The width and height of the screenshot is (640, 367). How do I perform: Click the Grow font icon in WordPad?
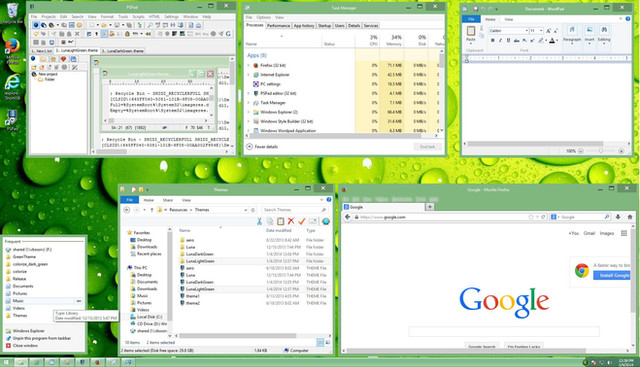tap(548, 31)
